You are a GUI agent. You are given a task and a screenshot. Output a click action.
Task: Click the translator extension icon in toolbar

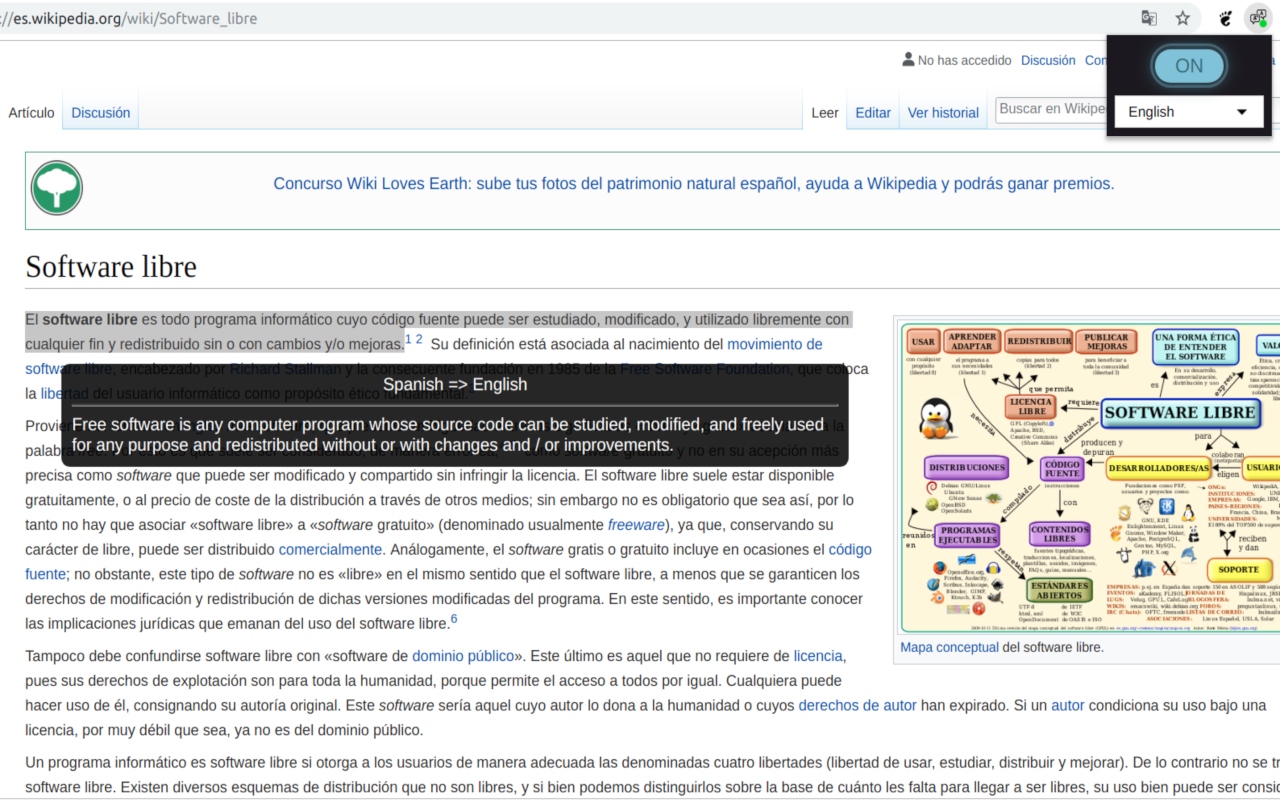coord(1257,18)
